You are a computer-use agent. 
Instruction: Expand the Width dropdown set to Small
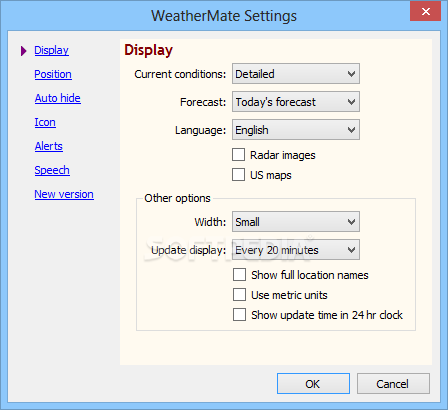[296, 222]
